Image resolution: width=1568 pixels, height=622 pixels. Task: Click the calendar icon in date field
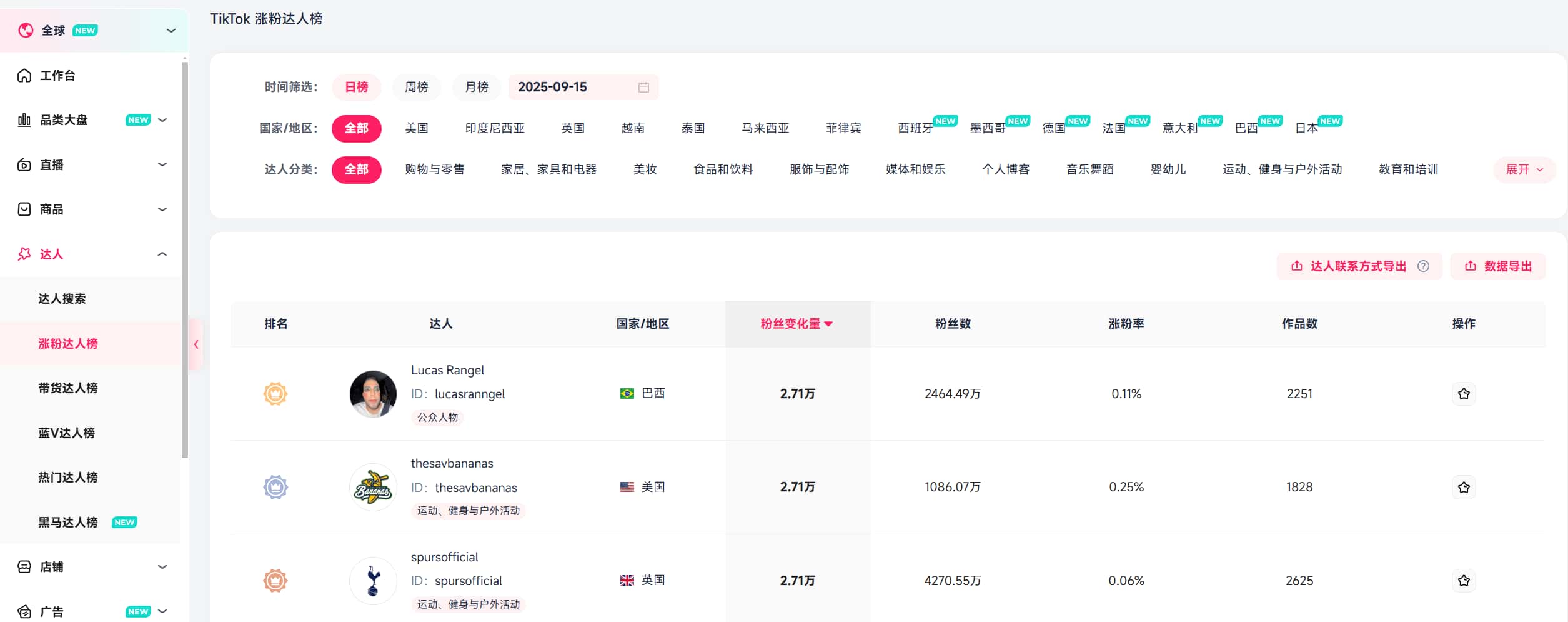(x=643, y=87)
